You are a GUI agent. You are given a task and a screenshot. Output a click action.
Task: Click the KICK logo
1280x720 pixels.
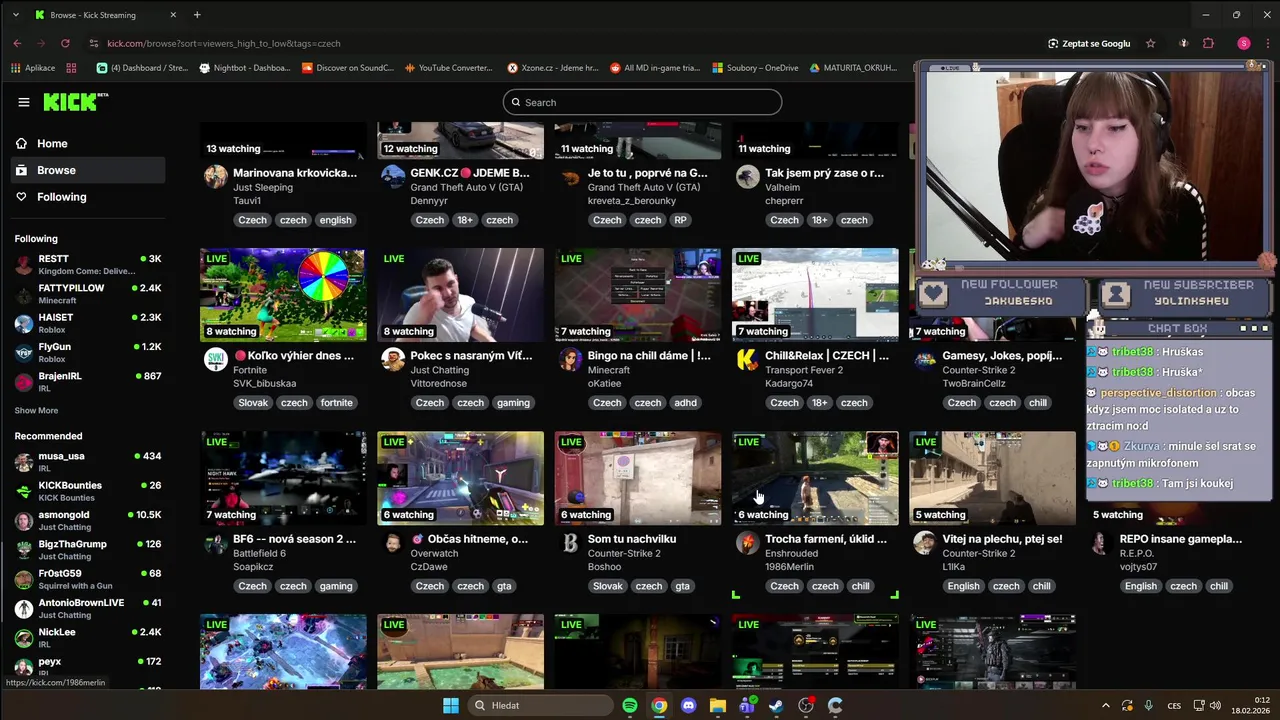75,102
